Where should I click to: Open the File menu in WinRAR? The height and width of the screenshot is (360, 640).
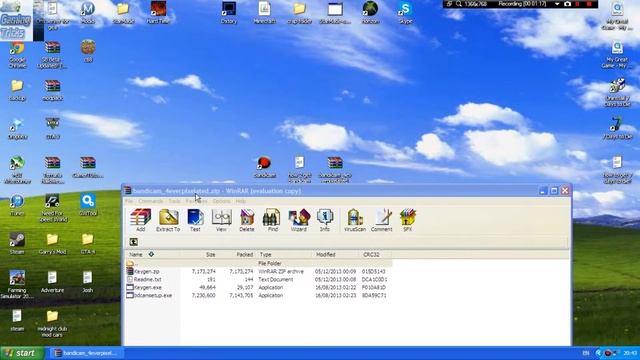pos(129,201)
